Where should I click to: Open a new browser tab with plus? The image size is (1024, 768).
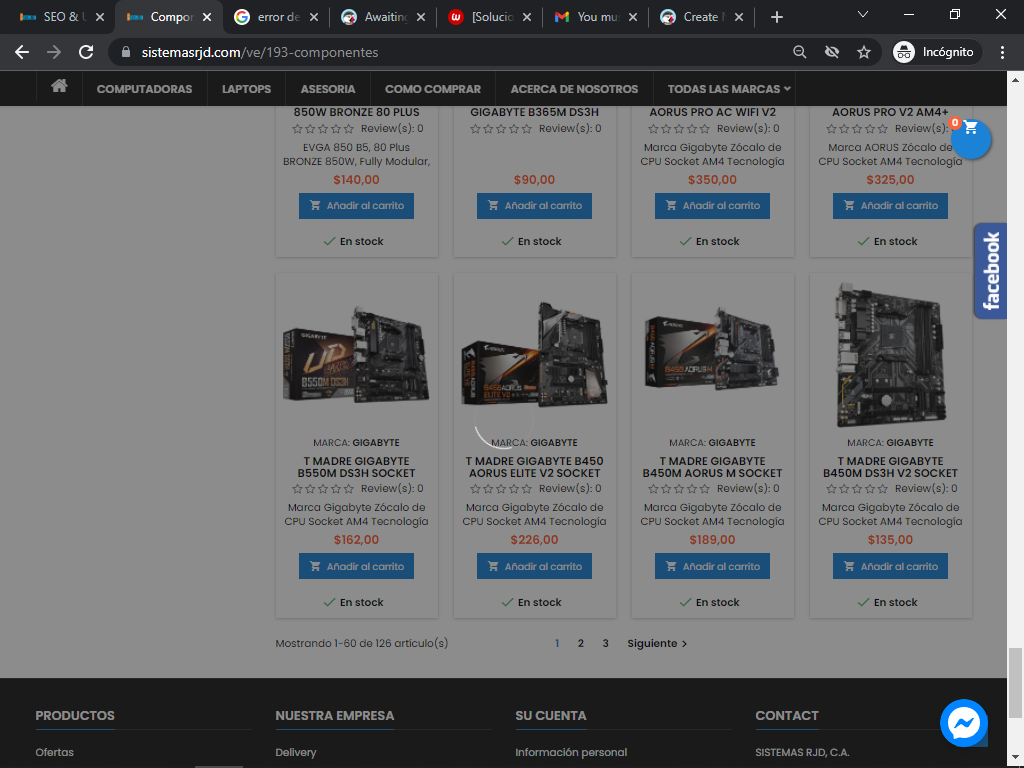(x=776, y=18)
